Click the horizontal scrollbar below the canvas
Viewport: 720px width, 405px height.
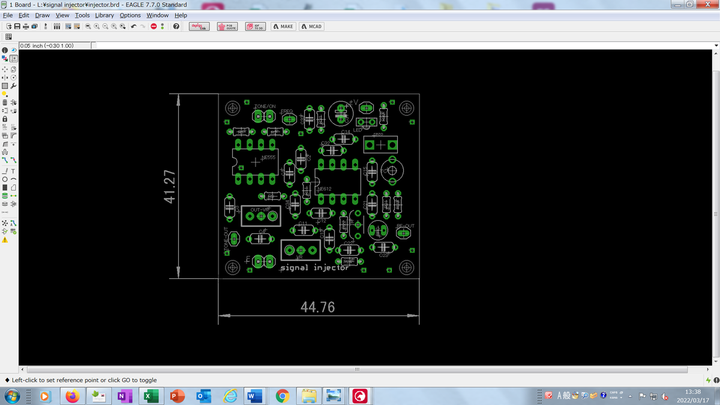(x=357, y=369)
